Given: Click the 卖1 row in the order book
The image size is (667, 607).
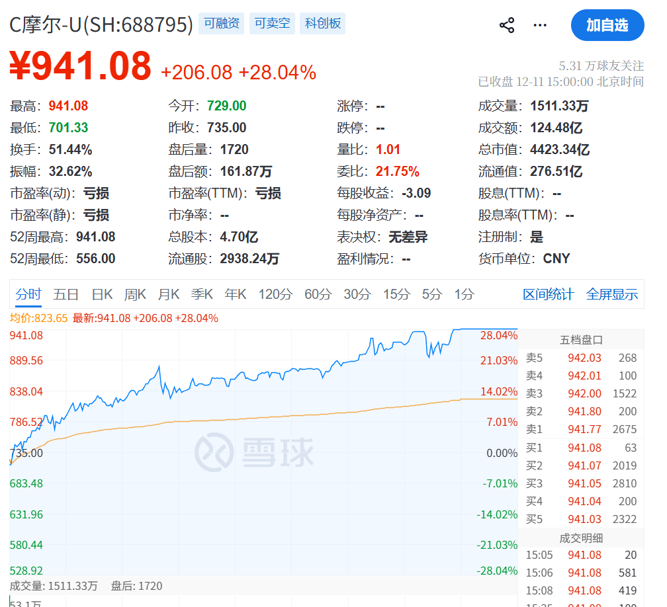Looking at the screenshot, I should click(581, 429).
